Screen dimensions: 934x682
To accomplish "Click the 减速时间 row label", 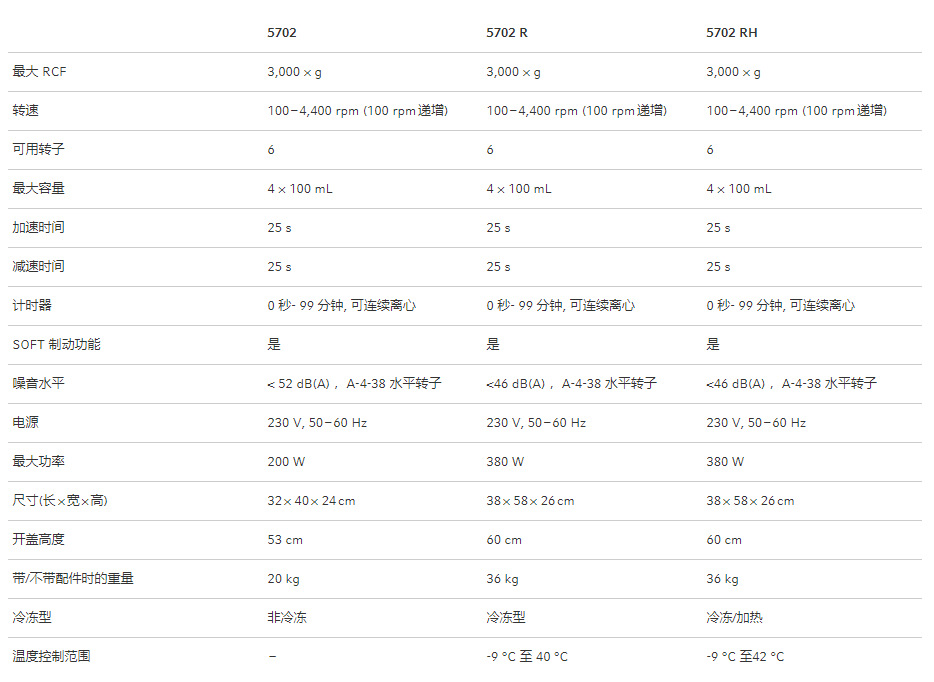I will click(x=39, y=267).
